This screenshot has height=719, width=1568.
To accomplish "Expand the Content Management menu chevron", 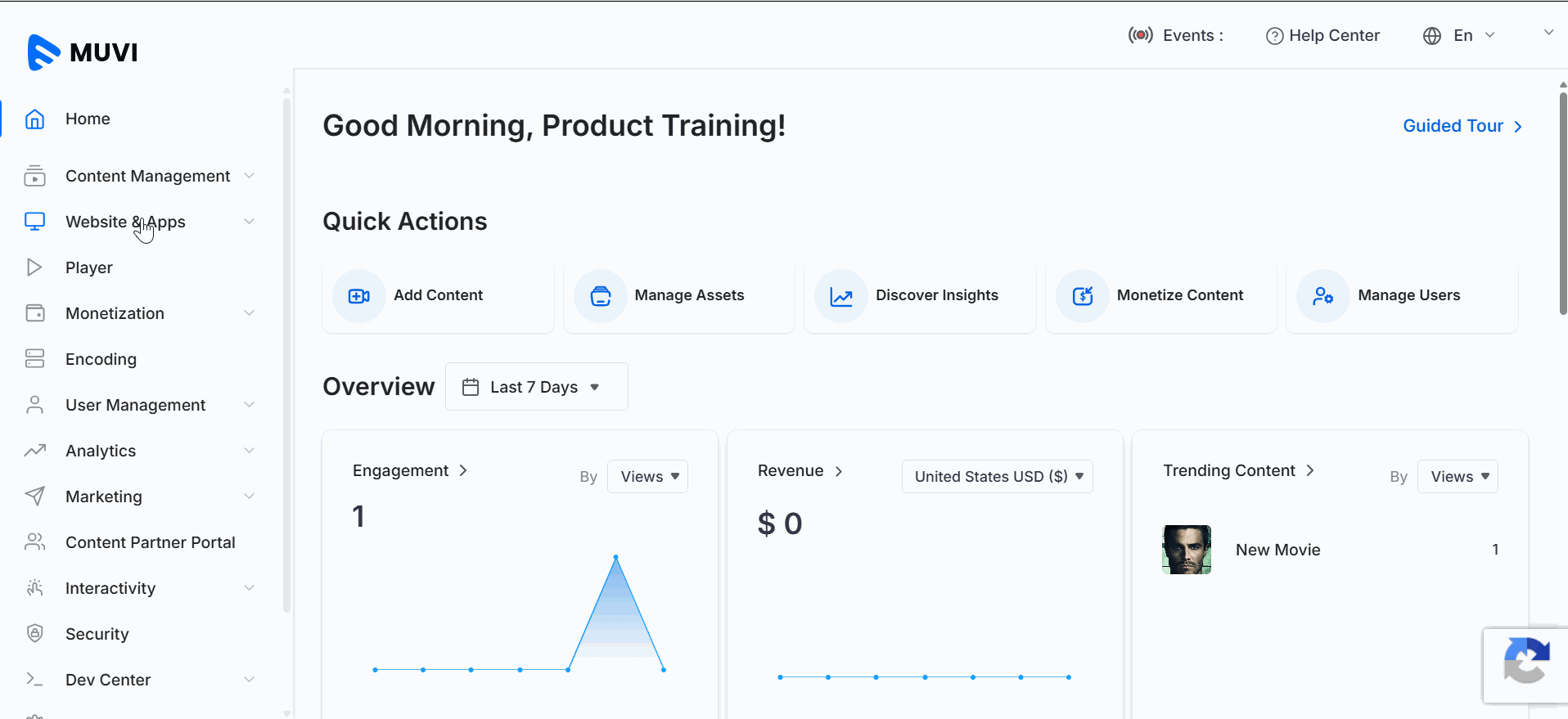I will click(x=249, y=176).
